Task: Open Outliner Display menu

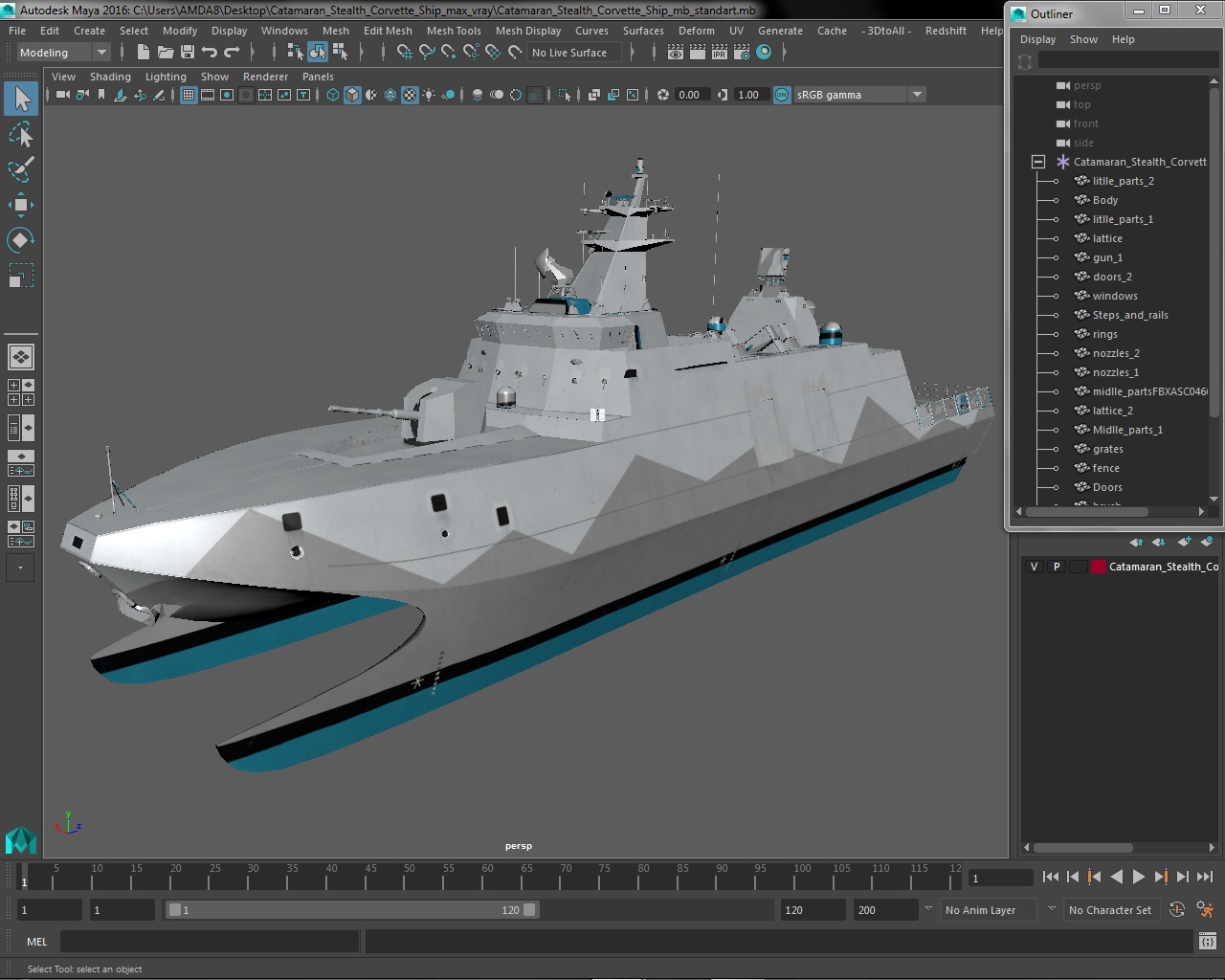Action: point(1037,39)
